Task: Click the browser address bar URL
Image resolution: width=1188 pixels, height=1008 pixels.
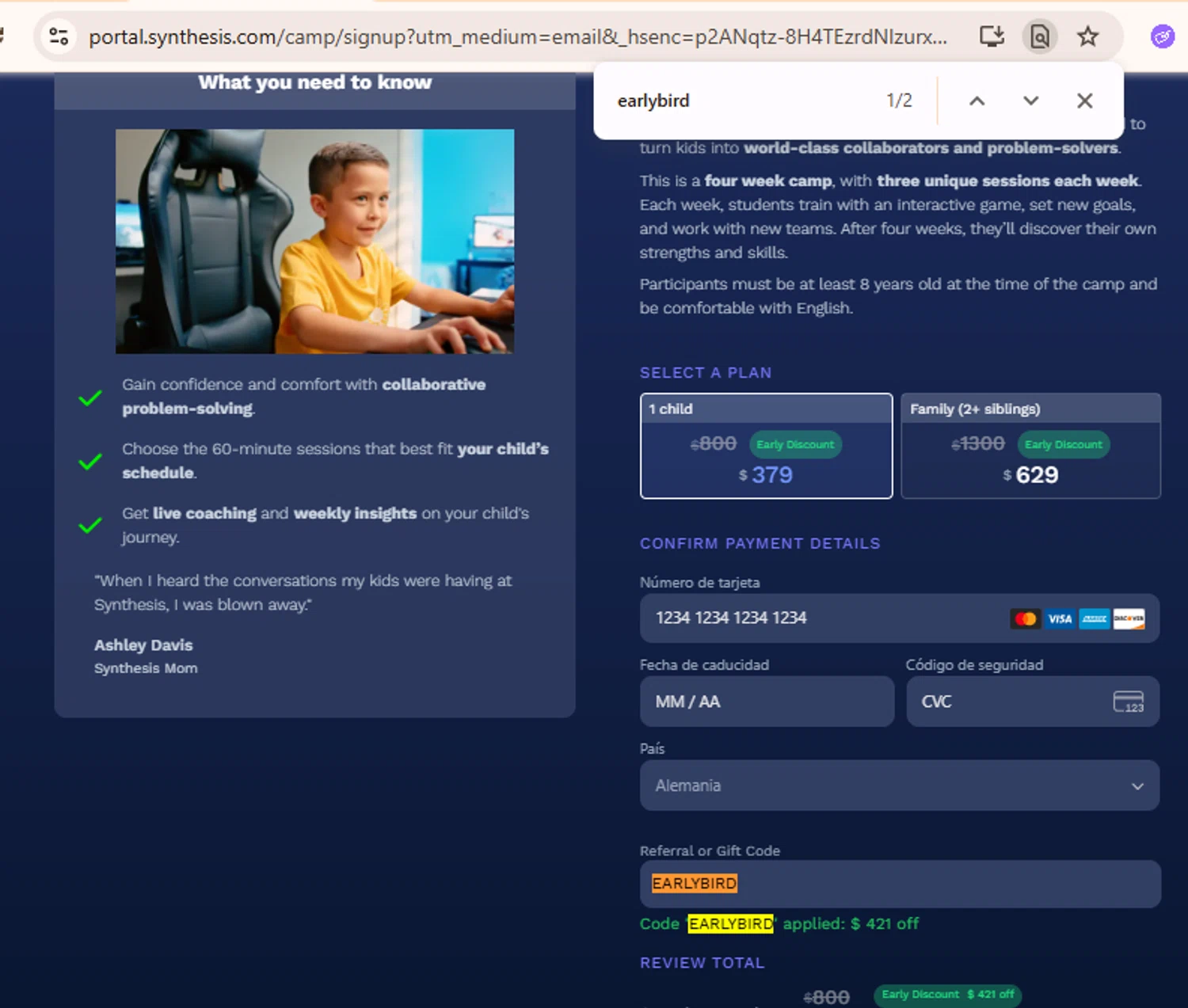Action: pyautogui.click(x=518, y=36)
